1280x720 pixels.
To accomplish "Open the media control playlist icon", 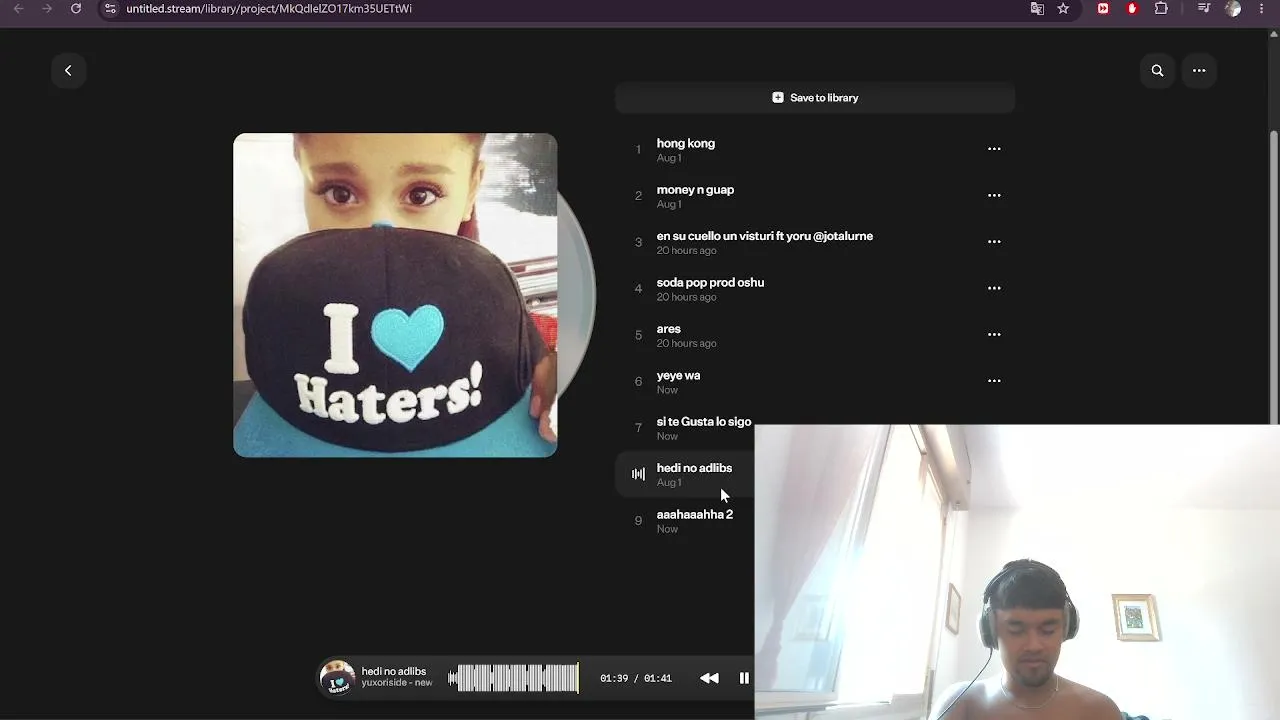I will [x=1204, y=8].
